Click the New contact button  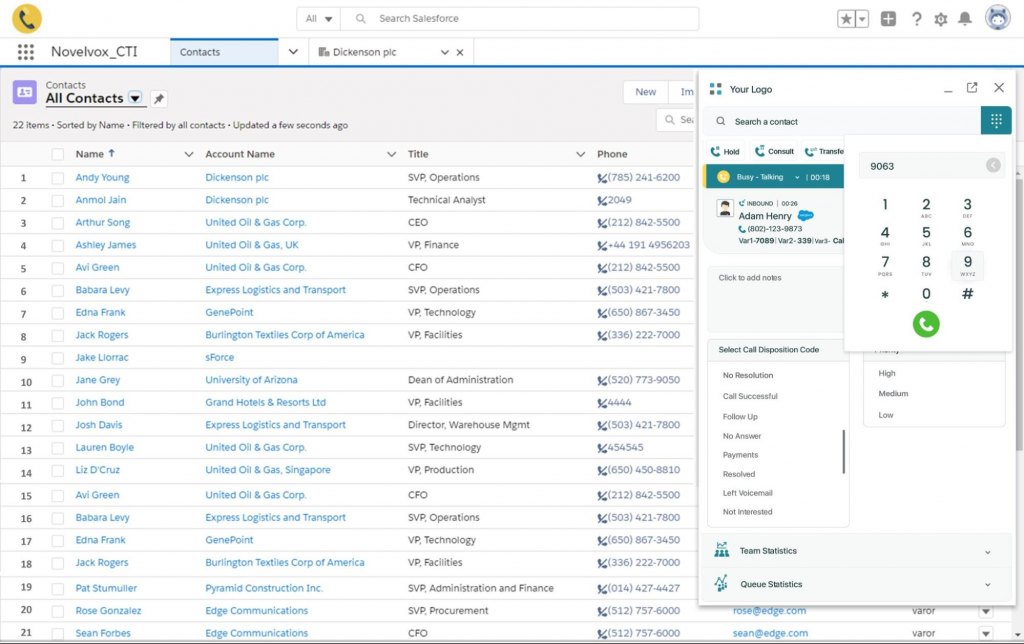pyautogui.click(x=646, y=92)
